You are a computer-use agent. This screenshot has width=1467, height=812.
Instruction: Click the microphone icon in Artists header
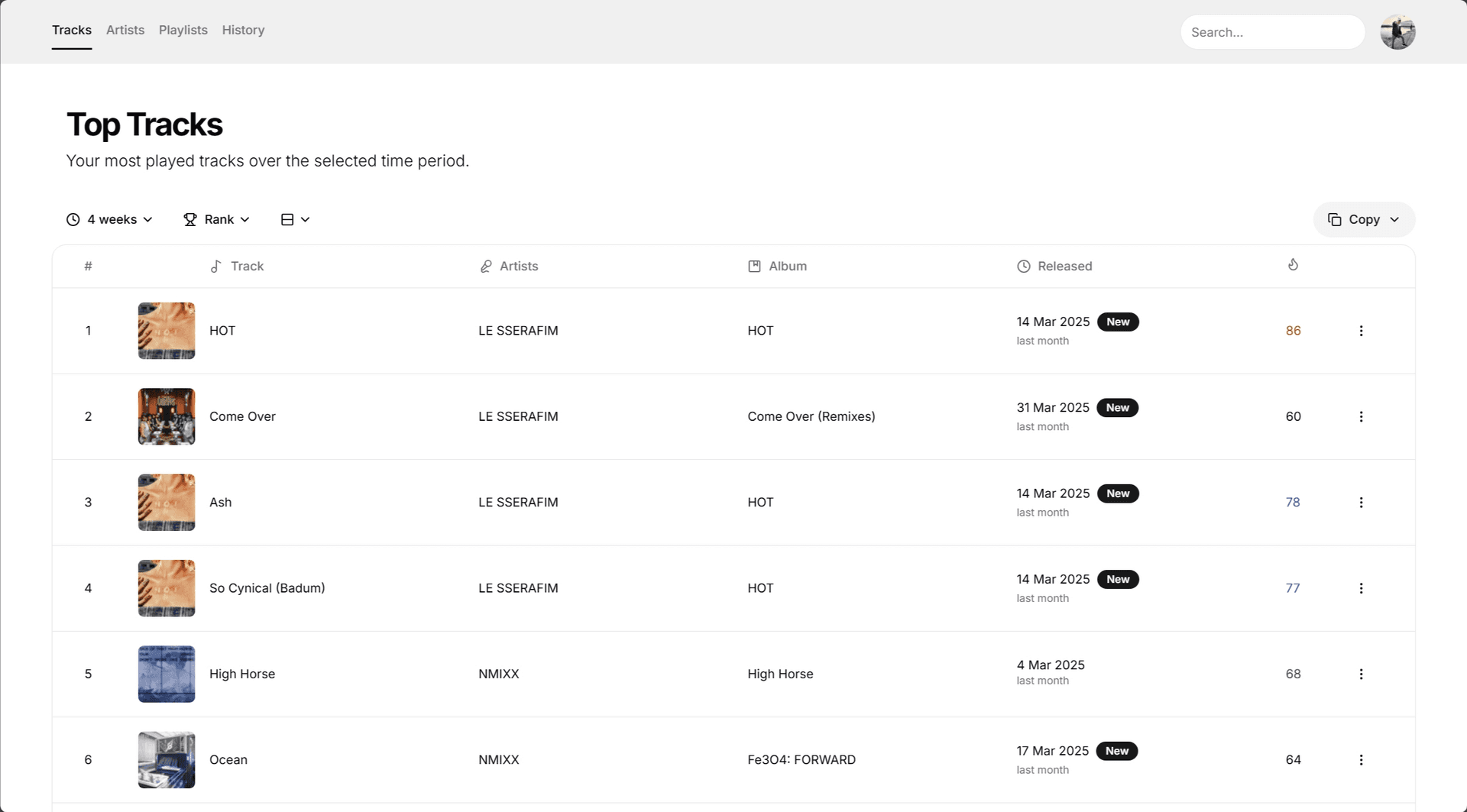[486, 266]
